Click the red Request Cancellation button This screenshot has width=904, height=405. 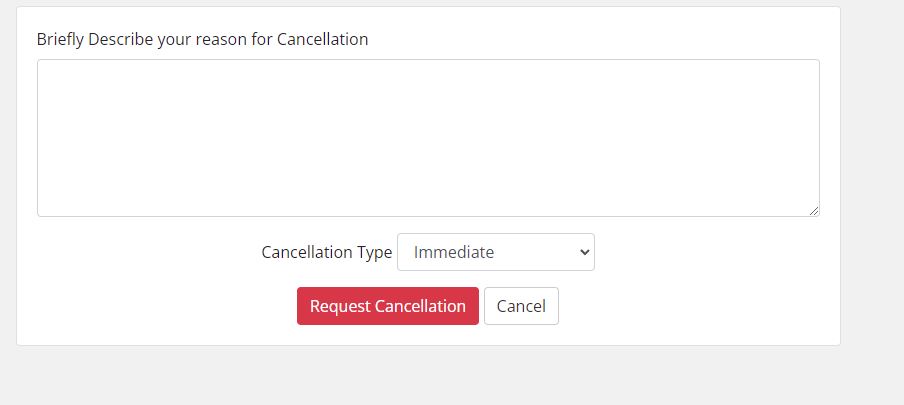pyautogui.click(x=387, y=306)
